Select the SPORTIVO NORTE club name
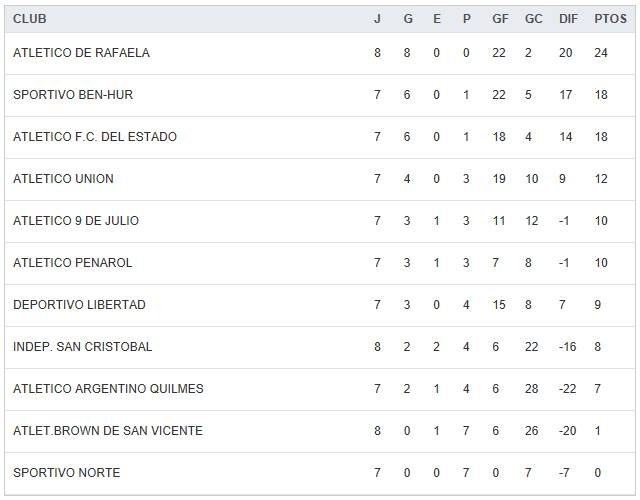This screenshot has width=640, height=500. tap(66, 473)
